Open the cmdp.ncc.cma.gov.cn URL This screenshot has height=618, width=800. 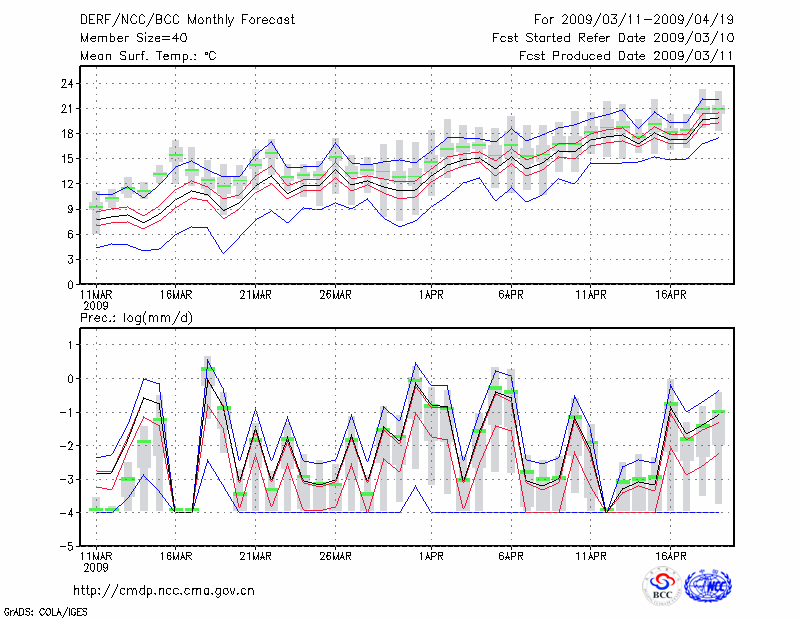pos(164,590)
